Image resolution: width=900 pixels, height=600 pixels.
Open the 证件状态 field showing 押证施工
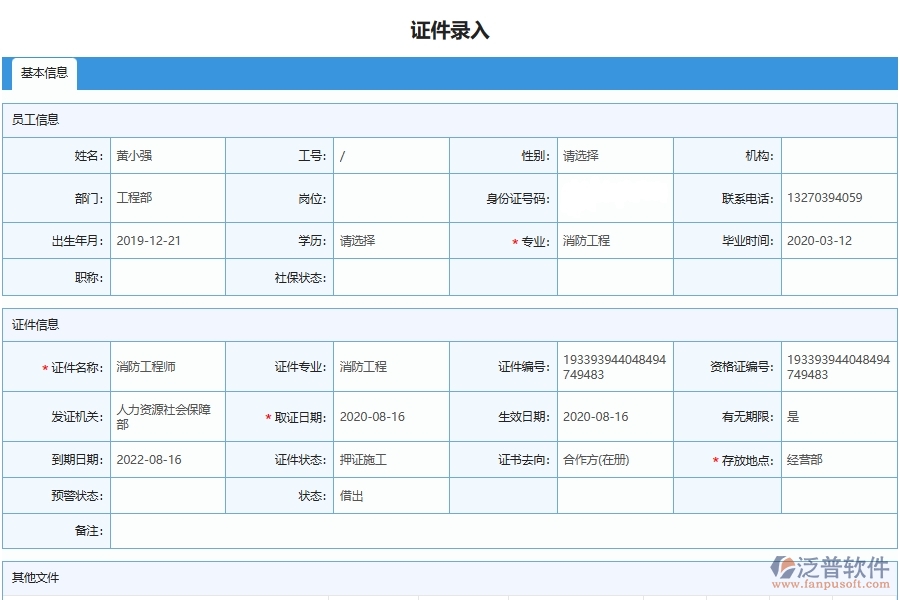(x=390, y=459)
